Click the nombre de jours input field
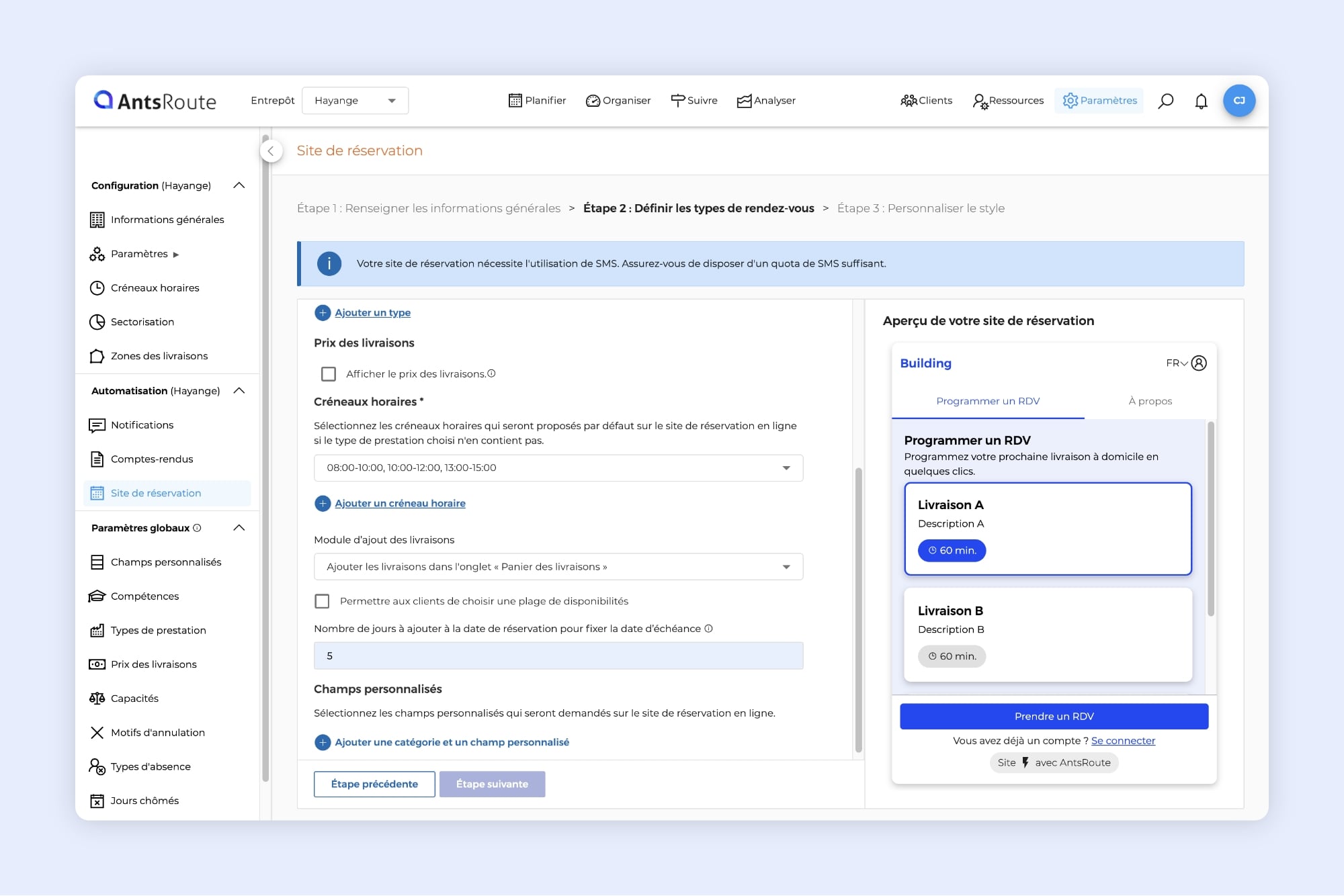 [x=558, y=656]
